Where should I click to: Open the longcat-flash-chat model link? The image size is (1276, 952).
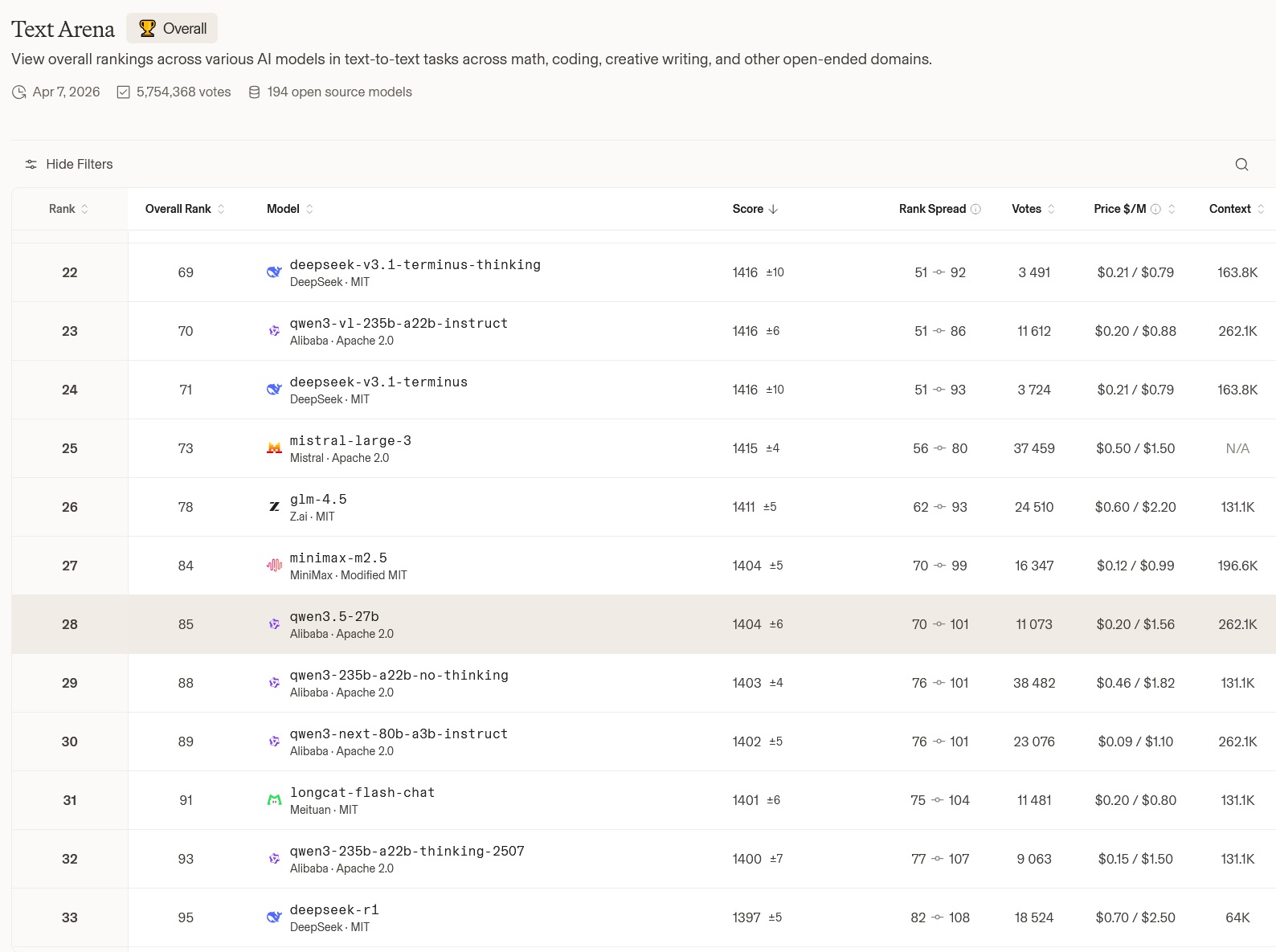coord(362,793)
